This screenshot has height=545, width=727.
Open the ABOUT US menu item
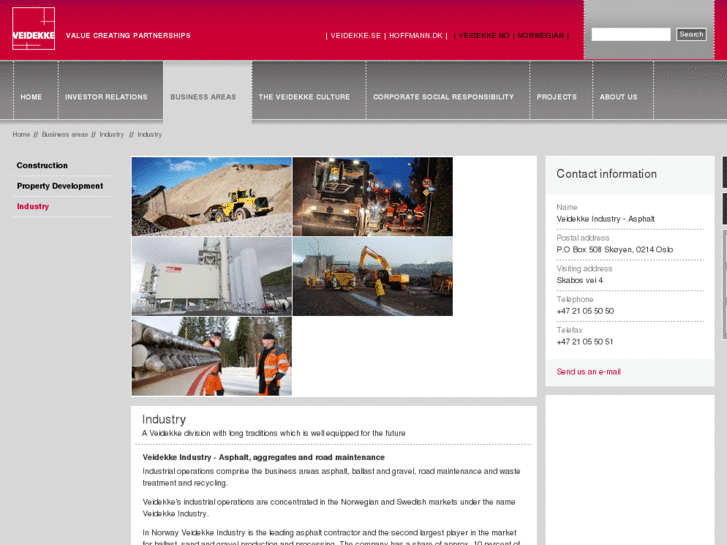(x=619, y=97)
